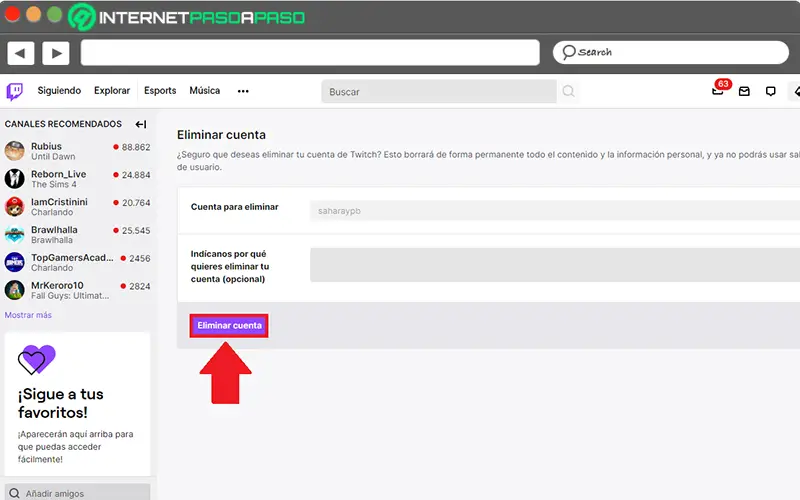Open the Twitch home logo
Image resolution: width=800 pixels, height=500 pixels.
(x=14, y=92)
